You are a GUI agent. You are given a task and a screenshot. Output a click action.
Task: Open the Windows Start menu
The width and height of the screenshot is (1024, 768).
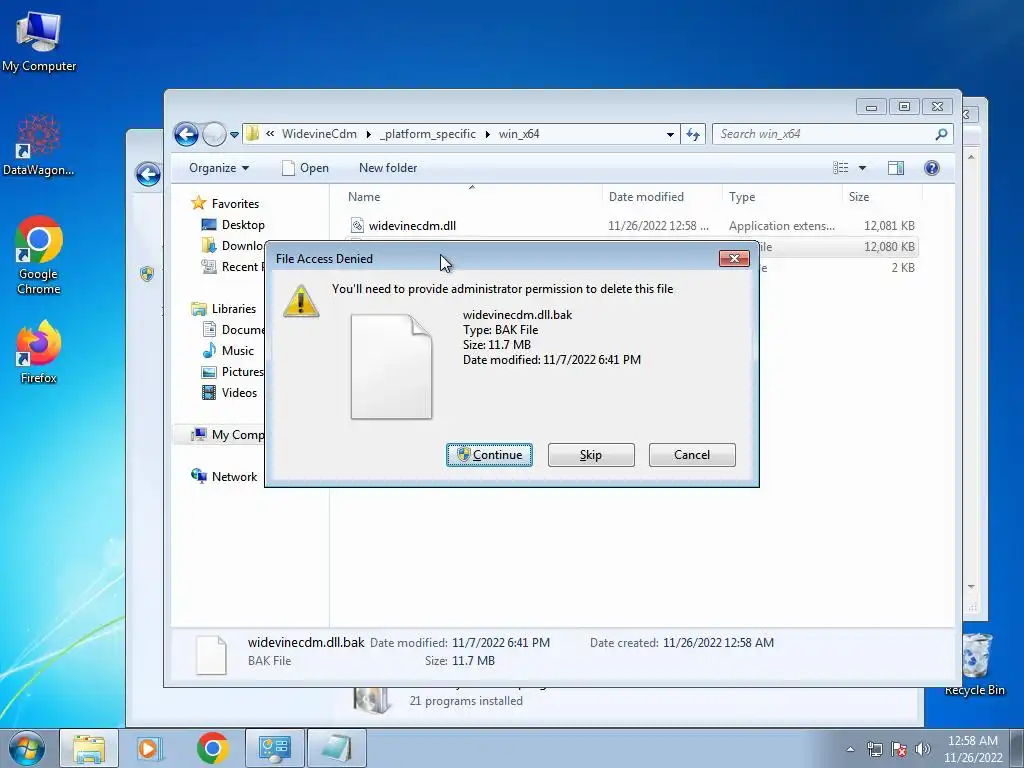pos(27,748)
